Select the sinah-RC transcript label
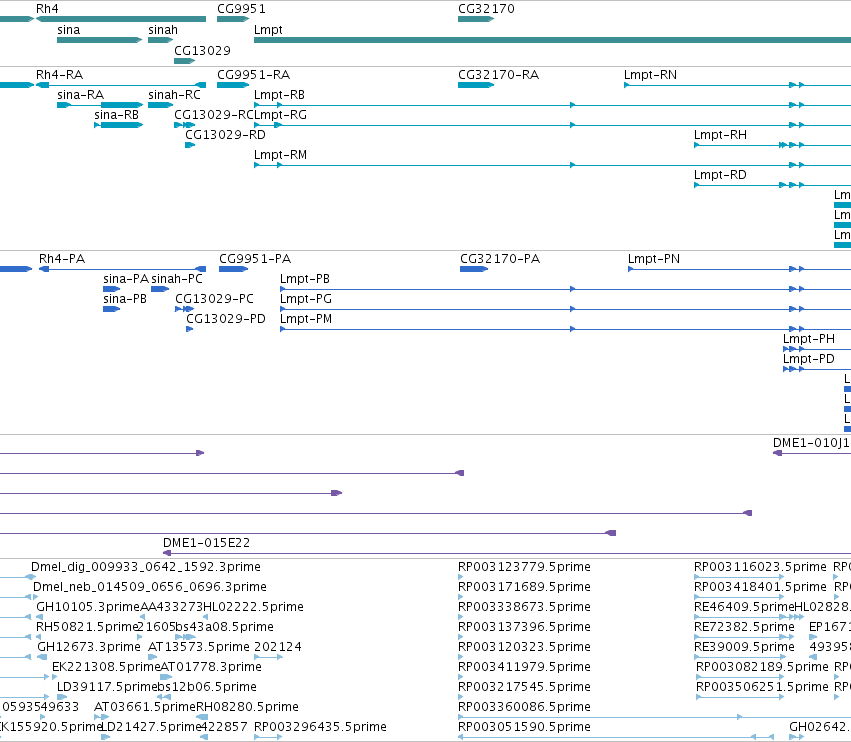Viewport: 851px width, 742px height. tap(174, 95)
